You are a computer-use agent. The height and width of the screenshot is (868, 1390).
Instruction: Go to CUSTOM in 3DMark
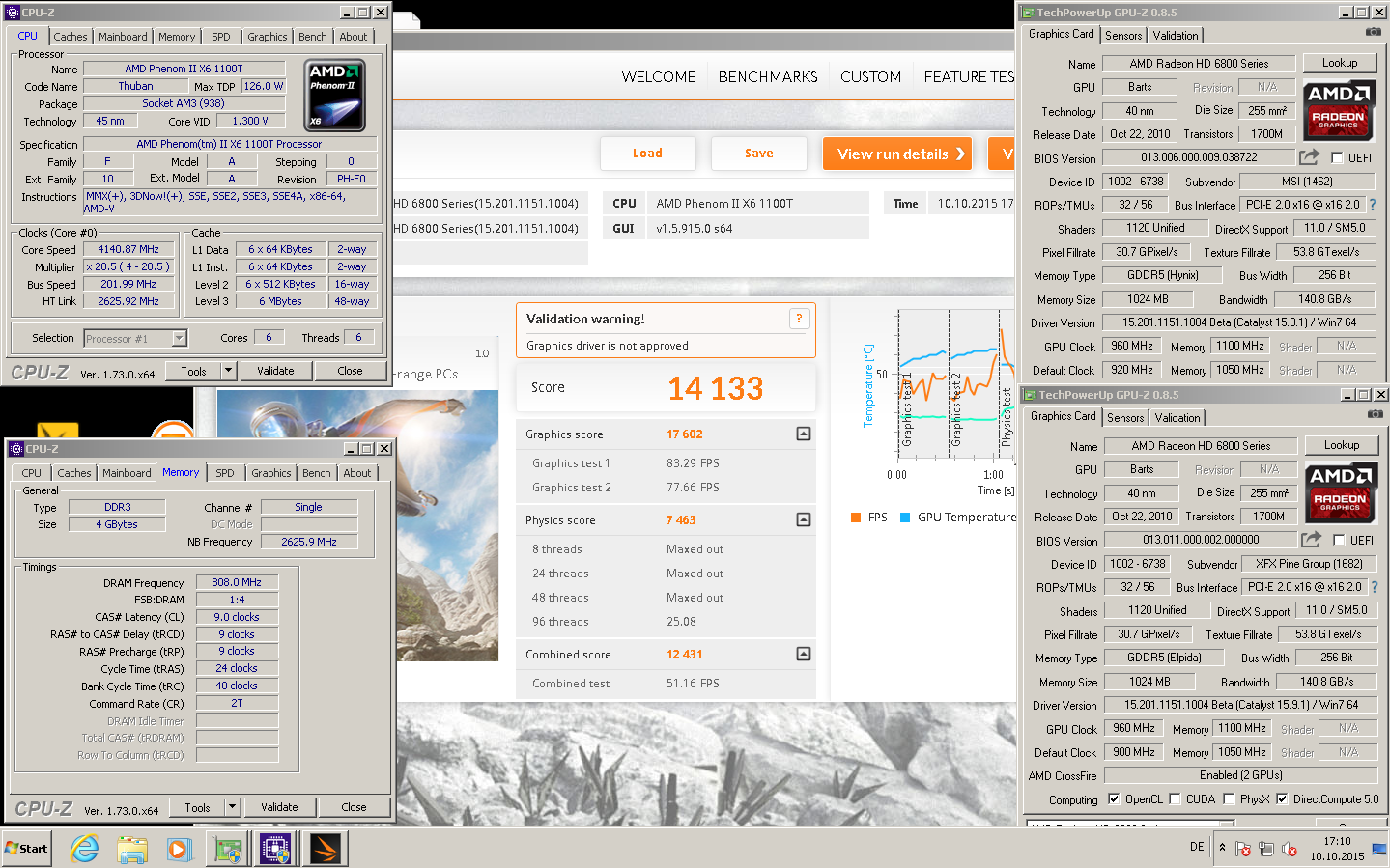870,77
